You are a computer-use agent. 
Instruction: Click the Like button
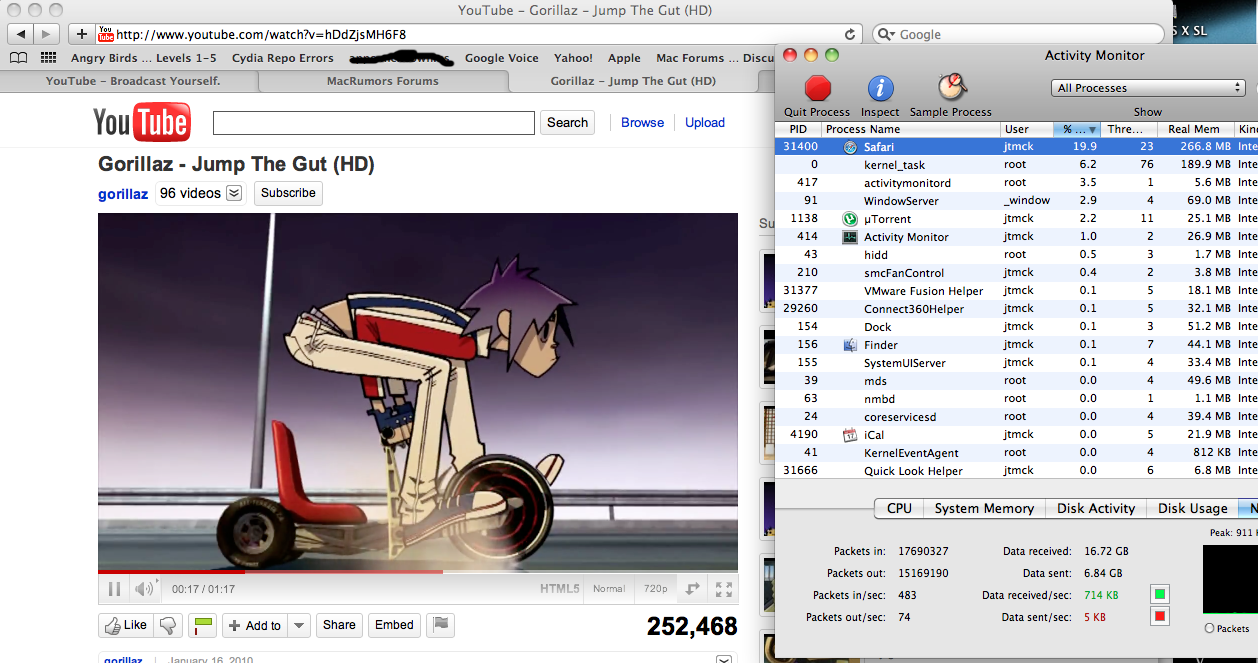pos(126,625)
